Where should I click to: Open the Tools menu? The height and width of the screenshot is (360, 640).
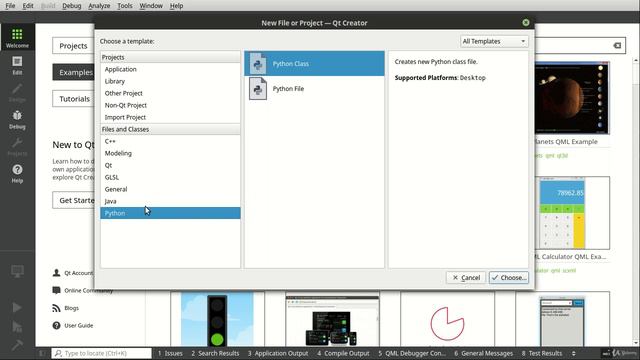click(x=124, y=6)
